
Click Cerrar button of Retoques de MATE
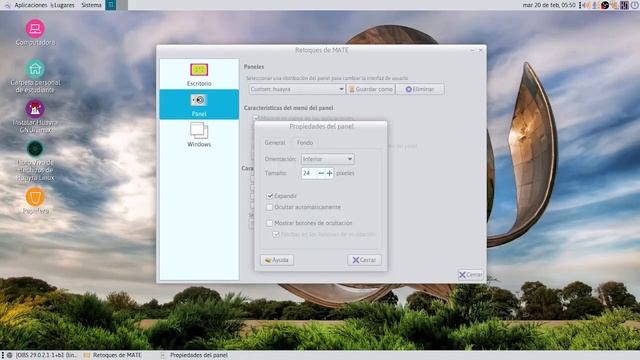point(471,275)
